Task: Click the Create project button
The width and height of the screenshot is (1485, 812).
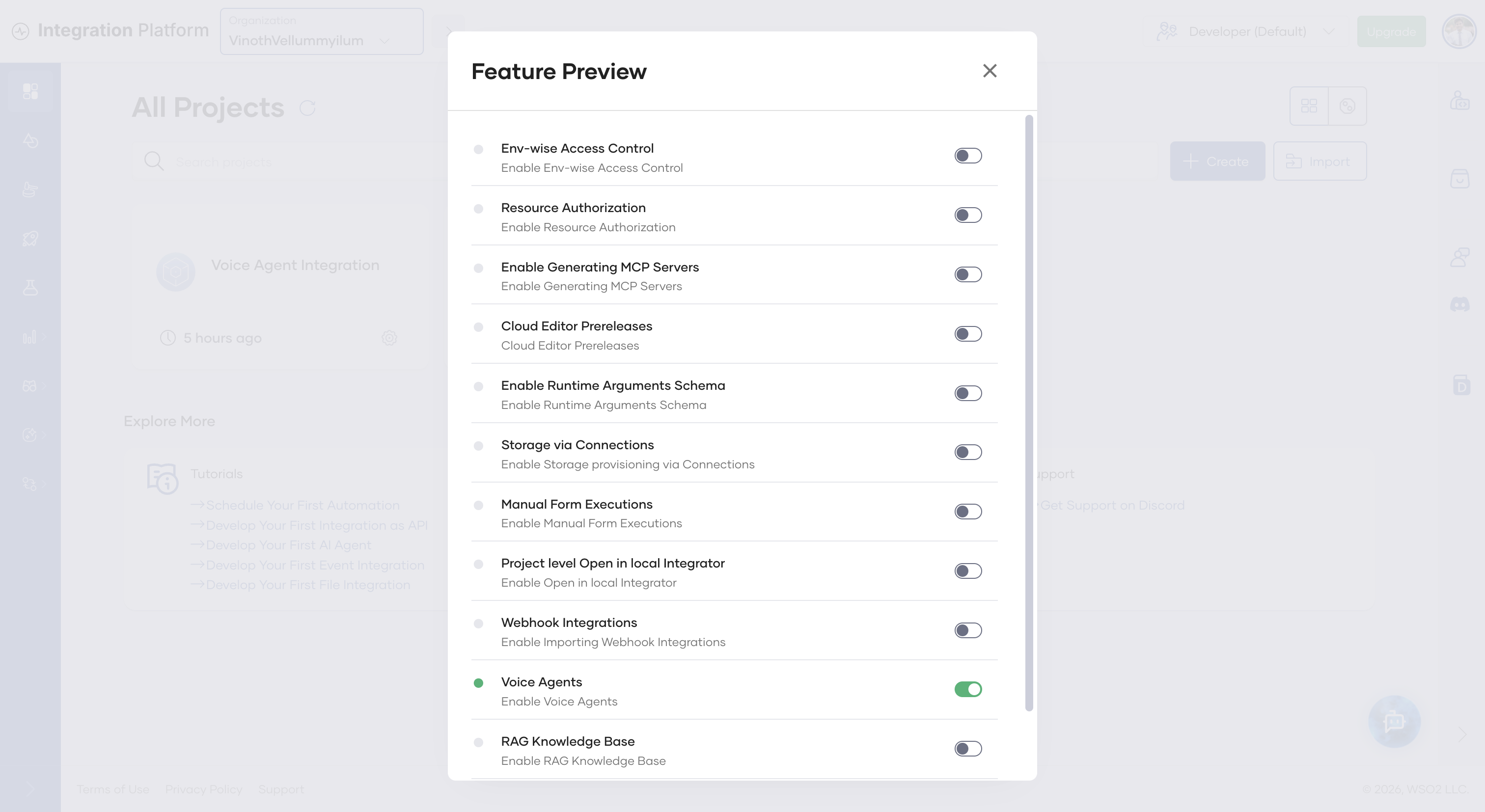Action: click(1217, 162)
